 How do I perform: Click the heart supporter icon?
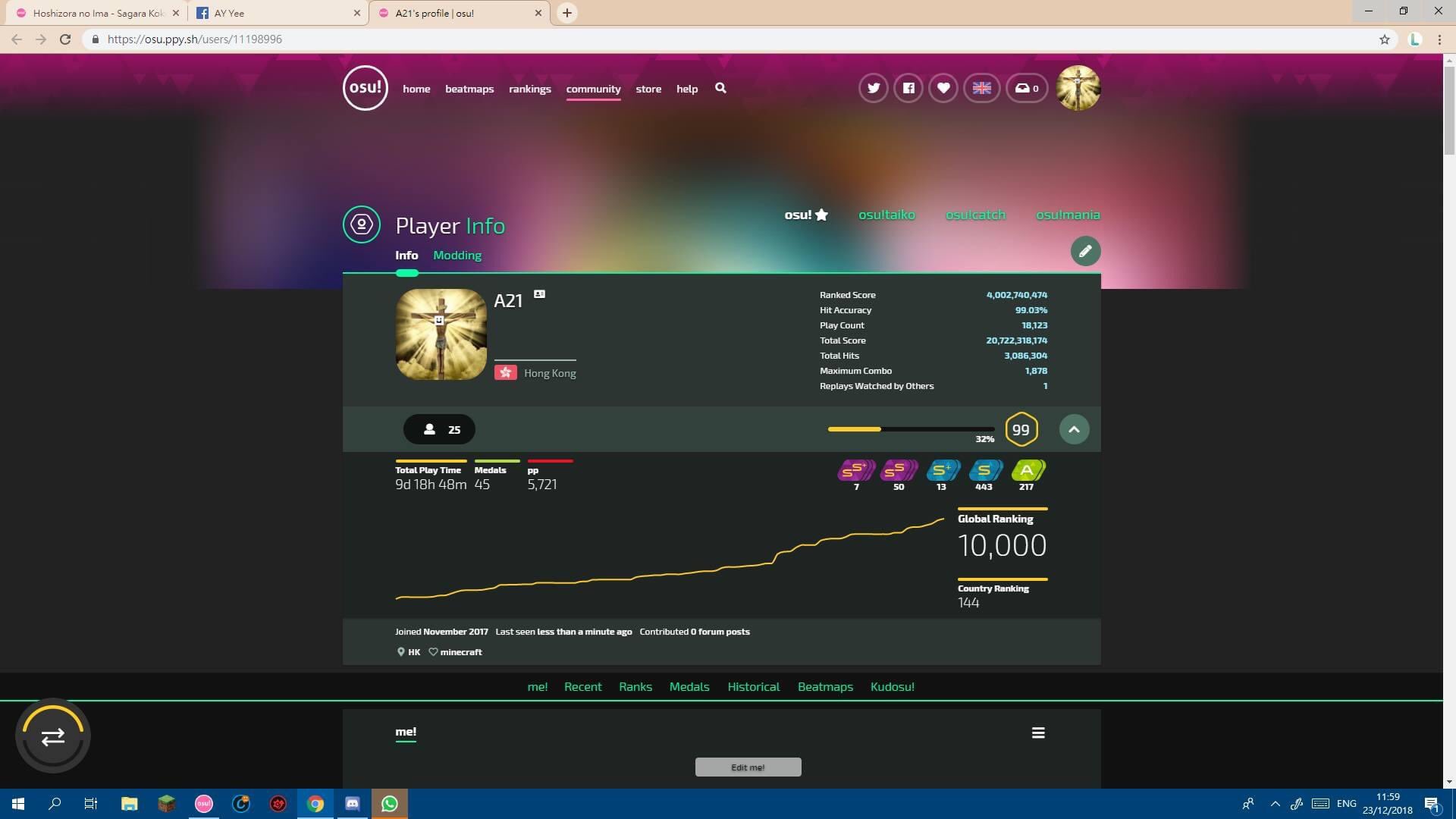[x=943, y=88]
